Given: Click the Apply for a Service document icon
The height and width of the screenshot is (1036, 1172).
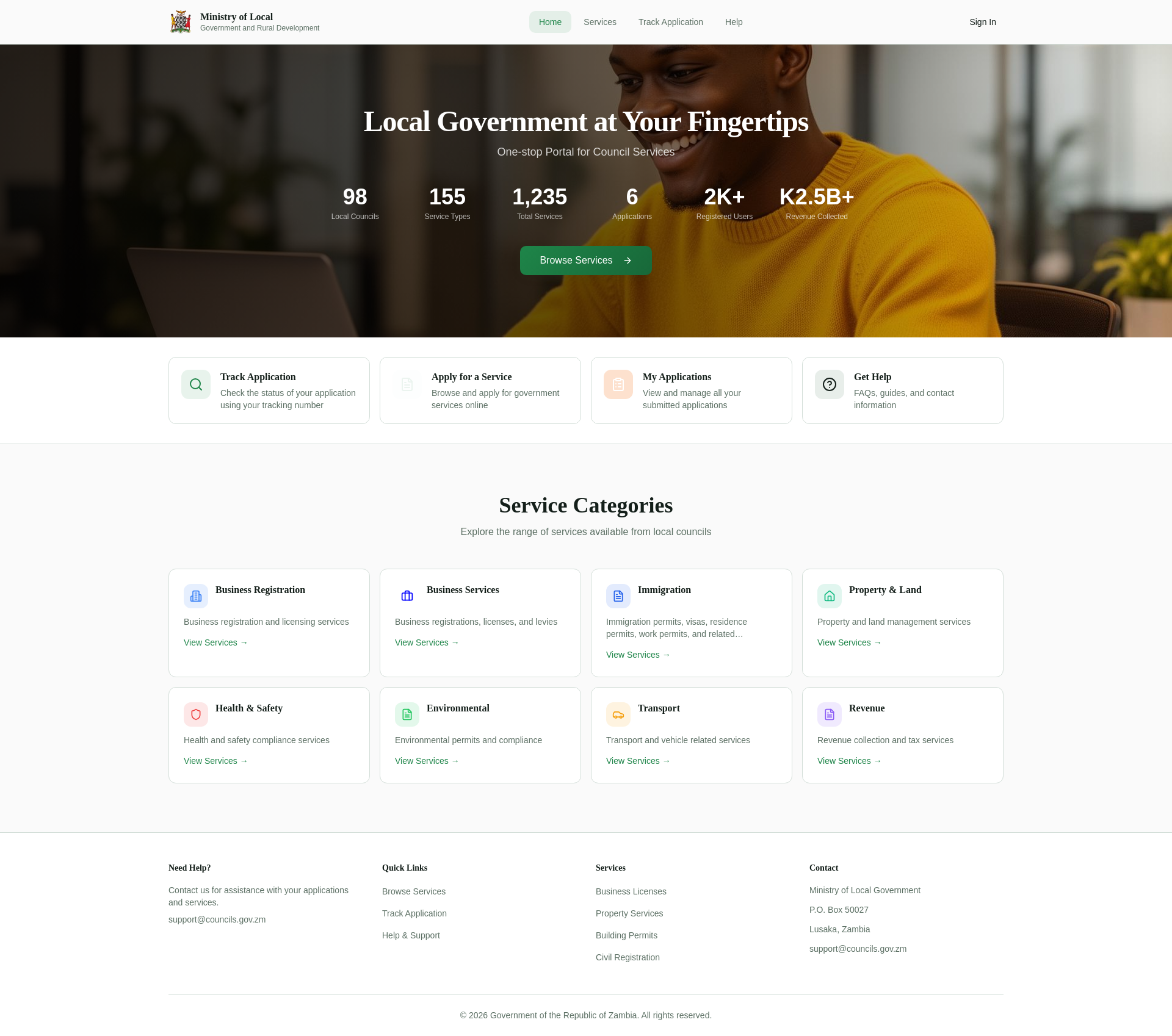Looking at the screenshot, I should (407, 384).
